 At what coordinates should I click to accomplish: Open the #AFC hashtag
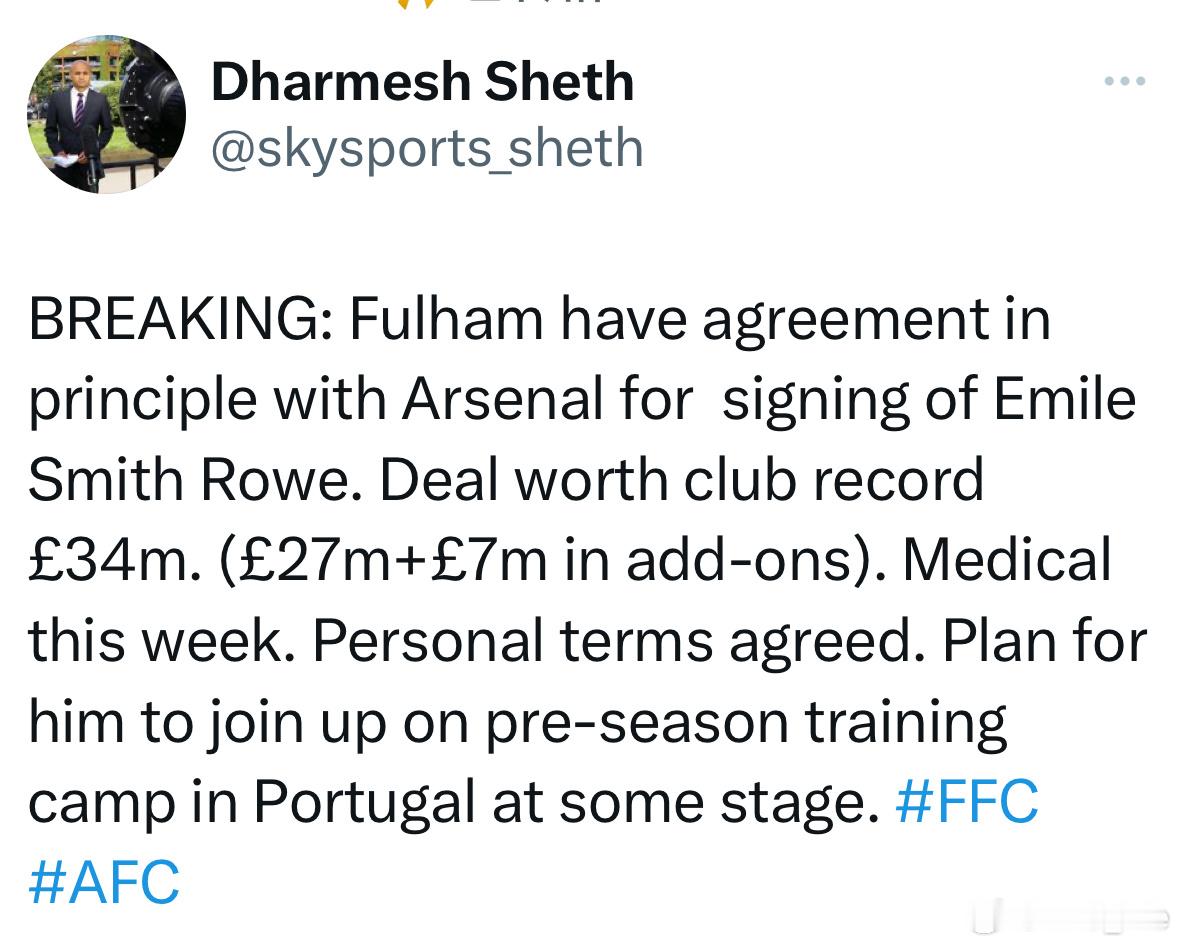click(105, 882)
